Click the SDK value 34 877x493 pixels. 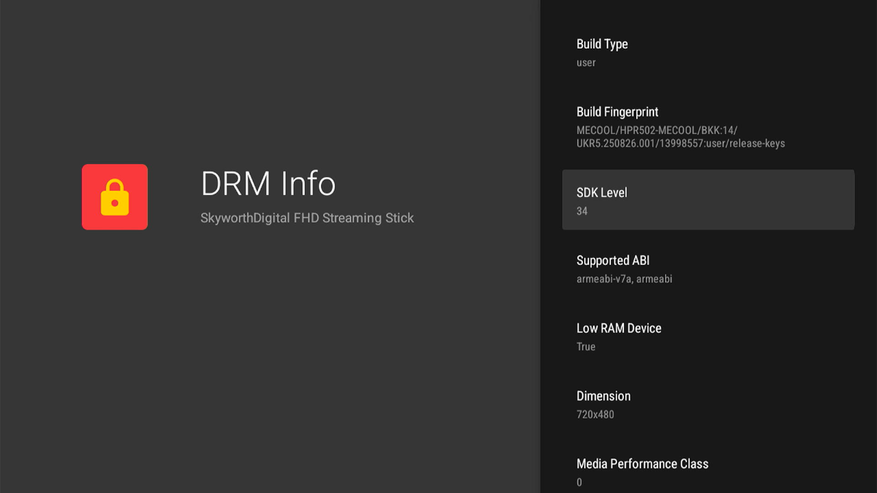pyautogui.click(x=582, y=211)
